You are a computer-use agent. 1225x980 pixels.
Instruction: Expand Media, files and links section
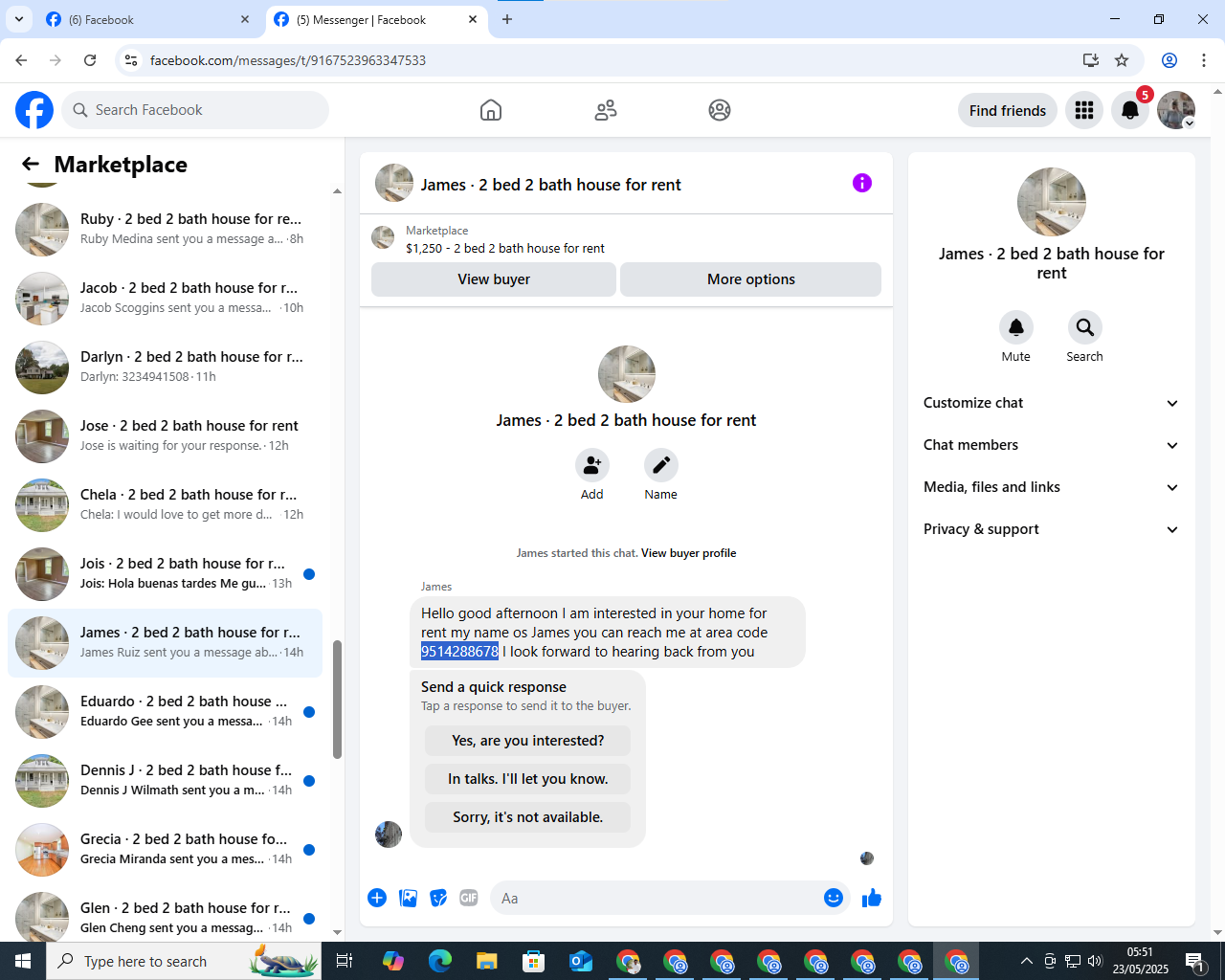pyautogui.click(x=1052, y=487)
